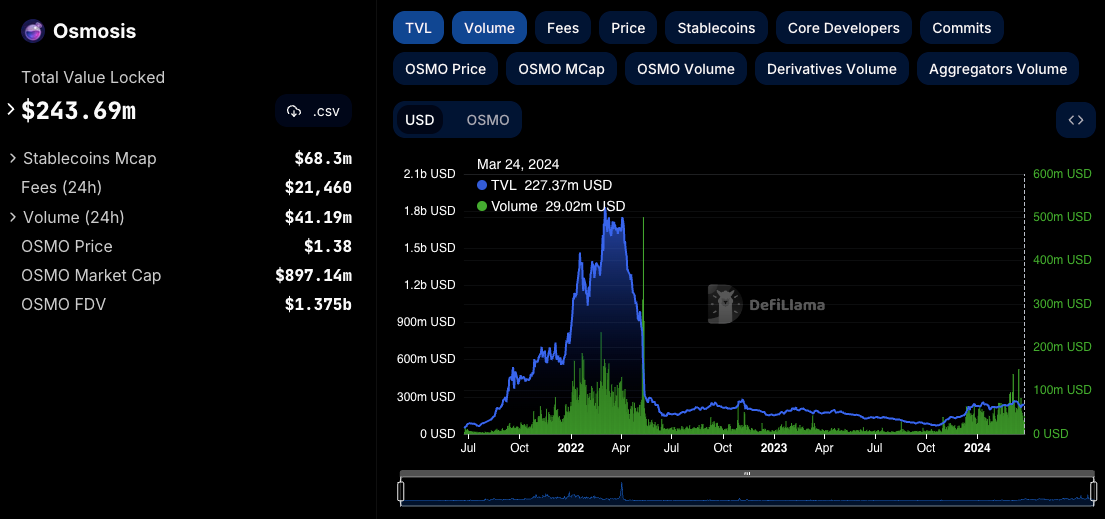1105x519 pixels.
Task: Click the Commits chart option
Action: pyautogui.click(x=961, y=28)
